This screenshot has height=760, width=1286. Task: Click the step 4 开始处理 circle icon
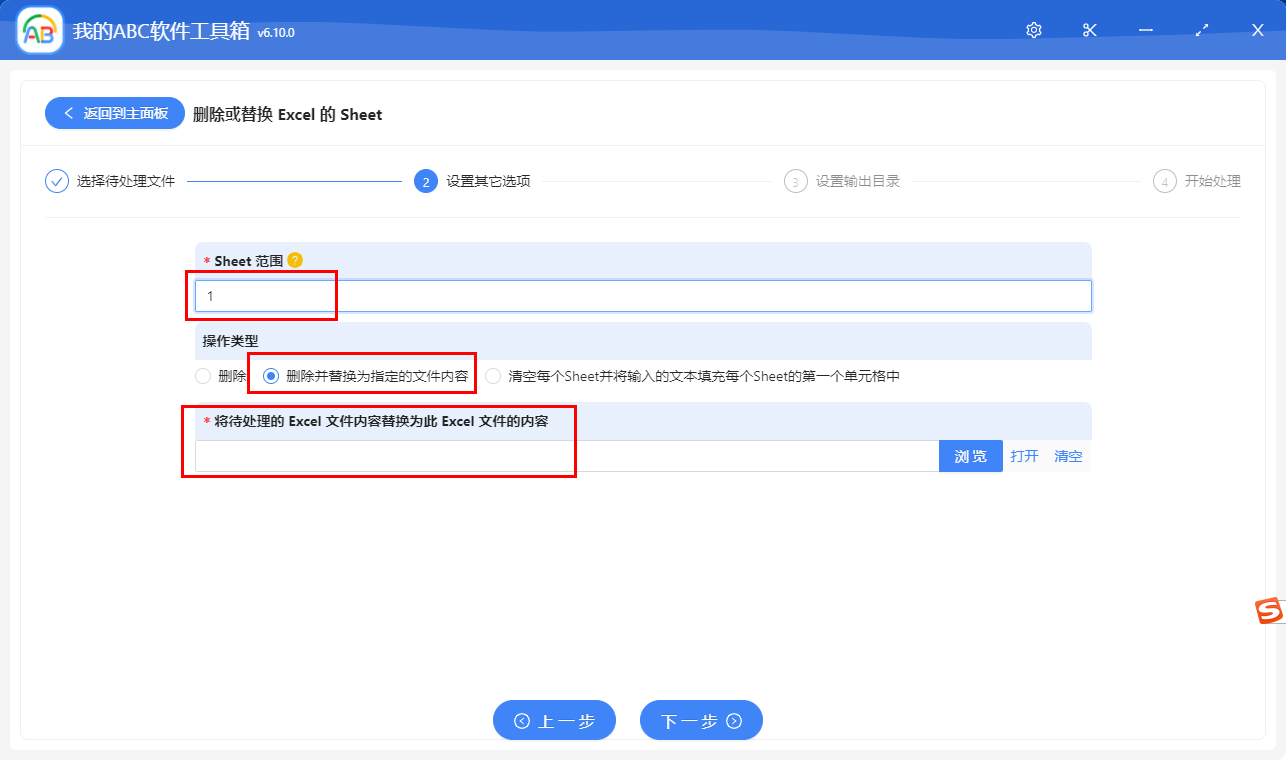tap(1164, 181)
